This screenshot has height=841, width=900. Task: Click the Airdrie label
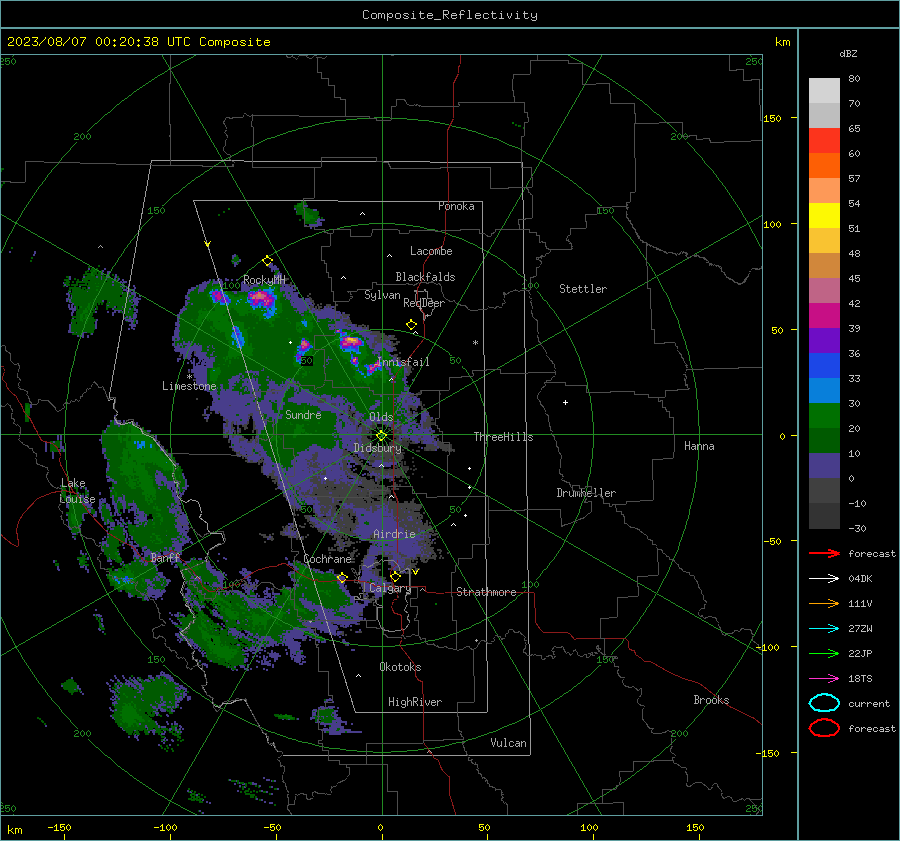point(394,534)
